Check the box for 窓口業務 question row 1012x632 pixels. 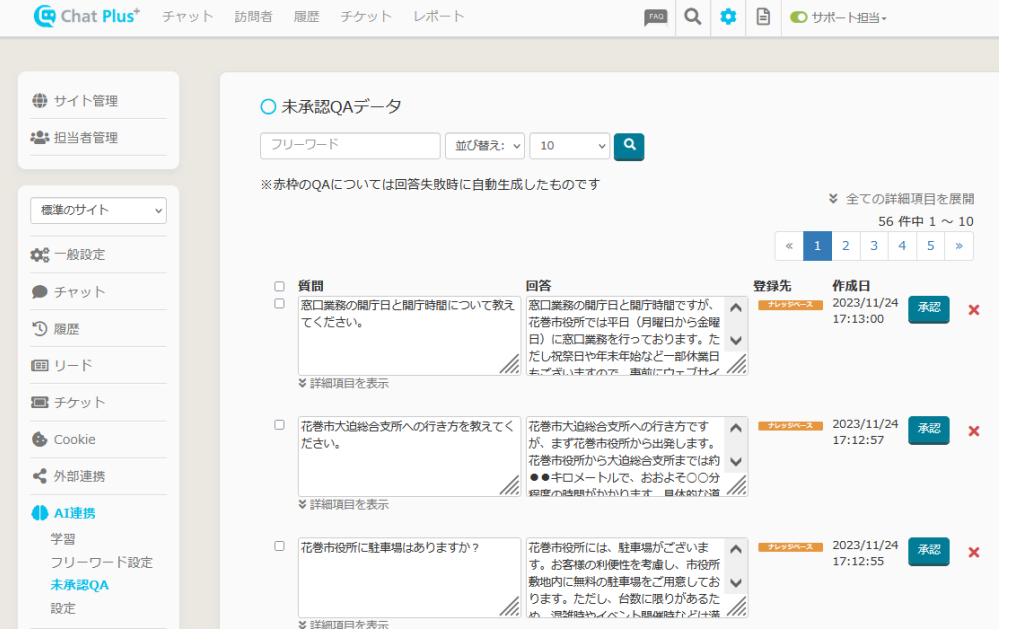click(279, 303)
